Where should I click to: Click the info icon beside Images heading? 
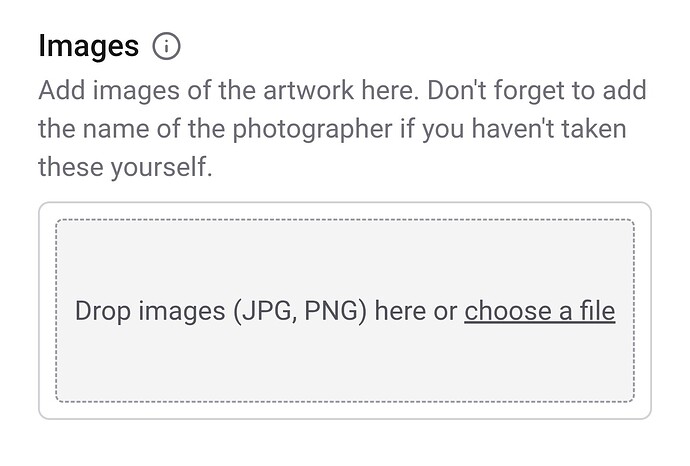[166, 46]
